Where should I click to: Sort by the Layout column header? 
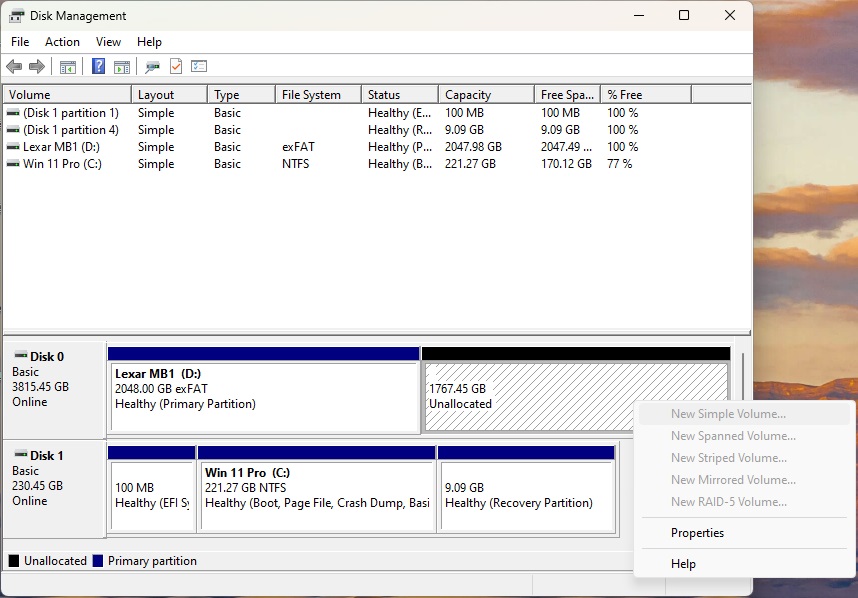pyautogui.click(x=169, y=95)
